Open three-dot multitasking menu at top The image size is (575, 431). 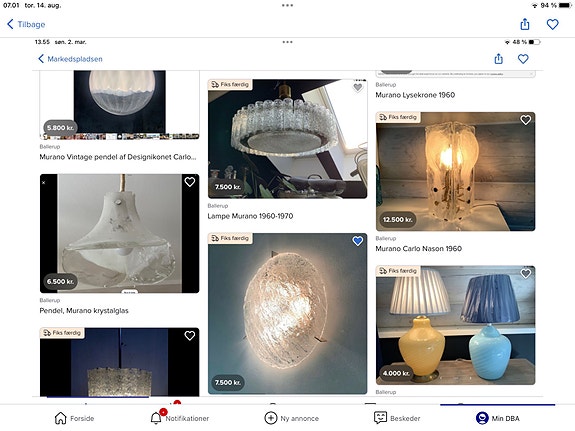click(288, 5)
